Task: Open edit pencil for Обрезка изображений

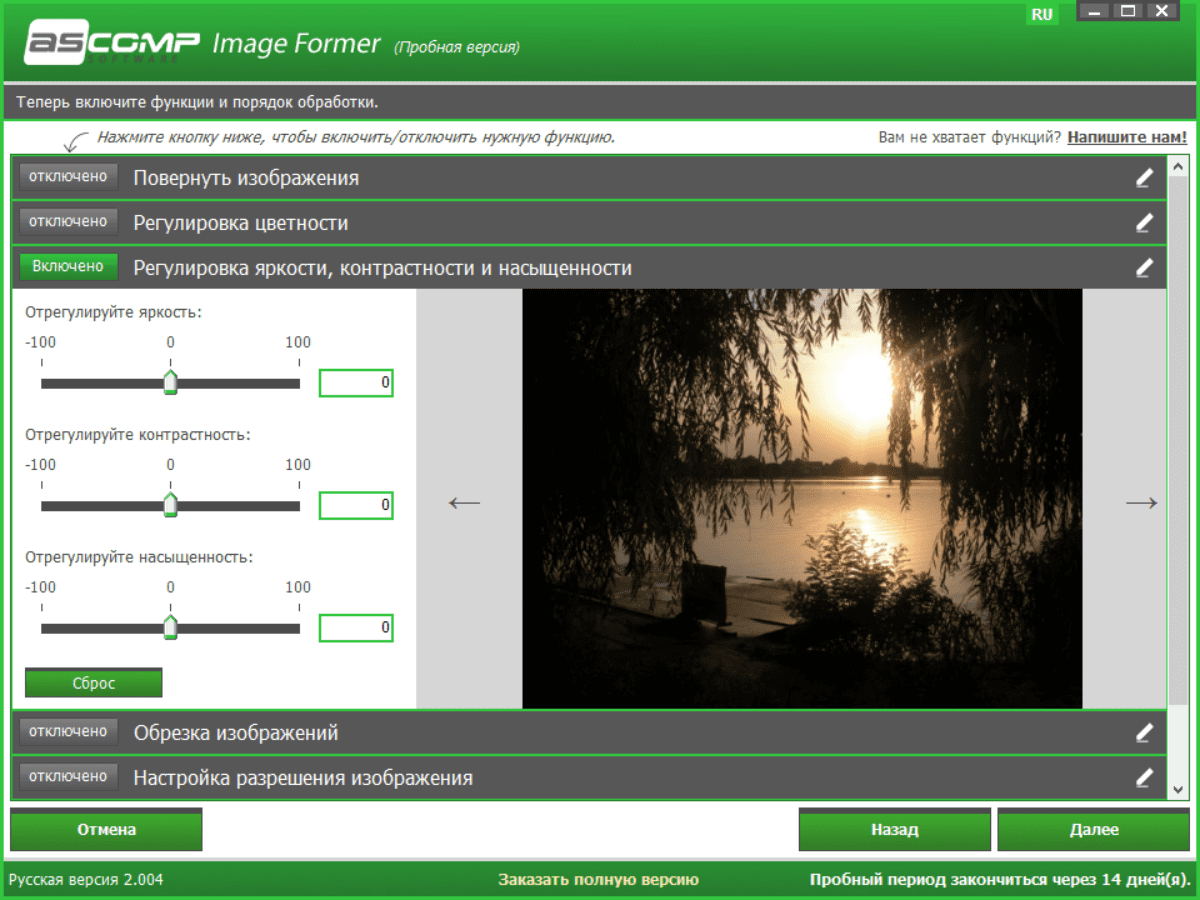Action: [1144, 733]
